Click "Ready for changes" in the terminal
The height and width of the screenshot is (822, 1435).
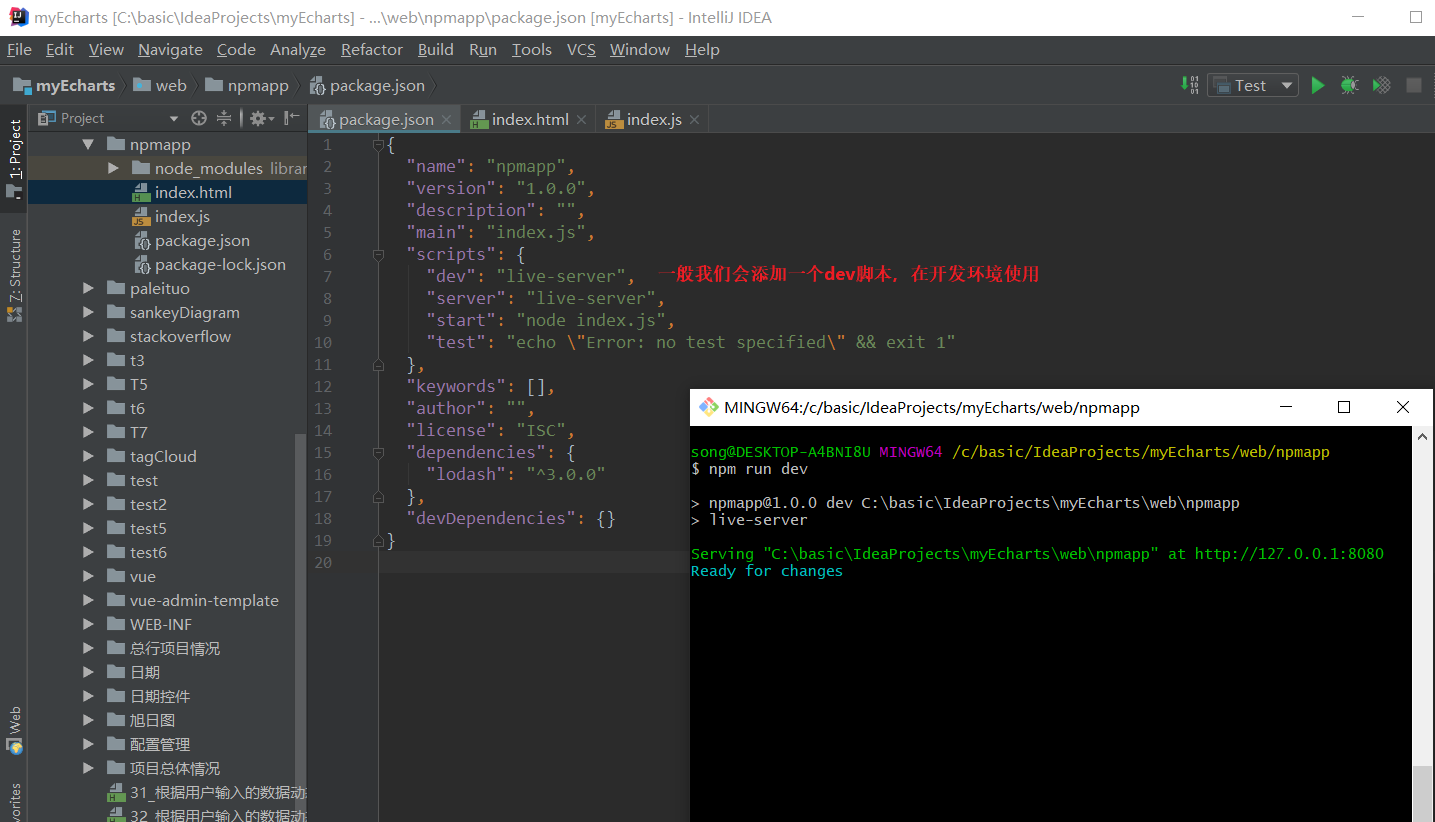click(767, 571)
